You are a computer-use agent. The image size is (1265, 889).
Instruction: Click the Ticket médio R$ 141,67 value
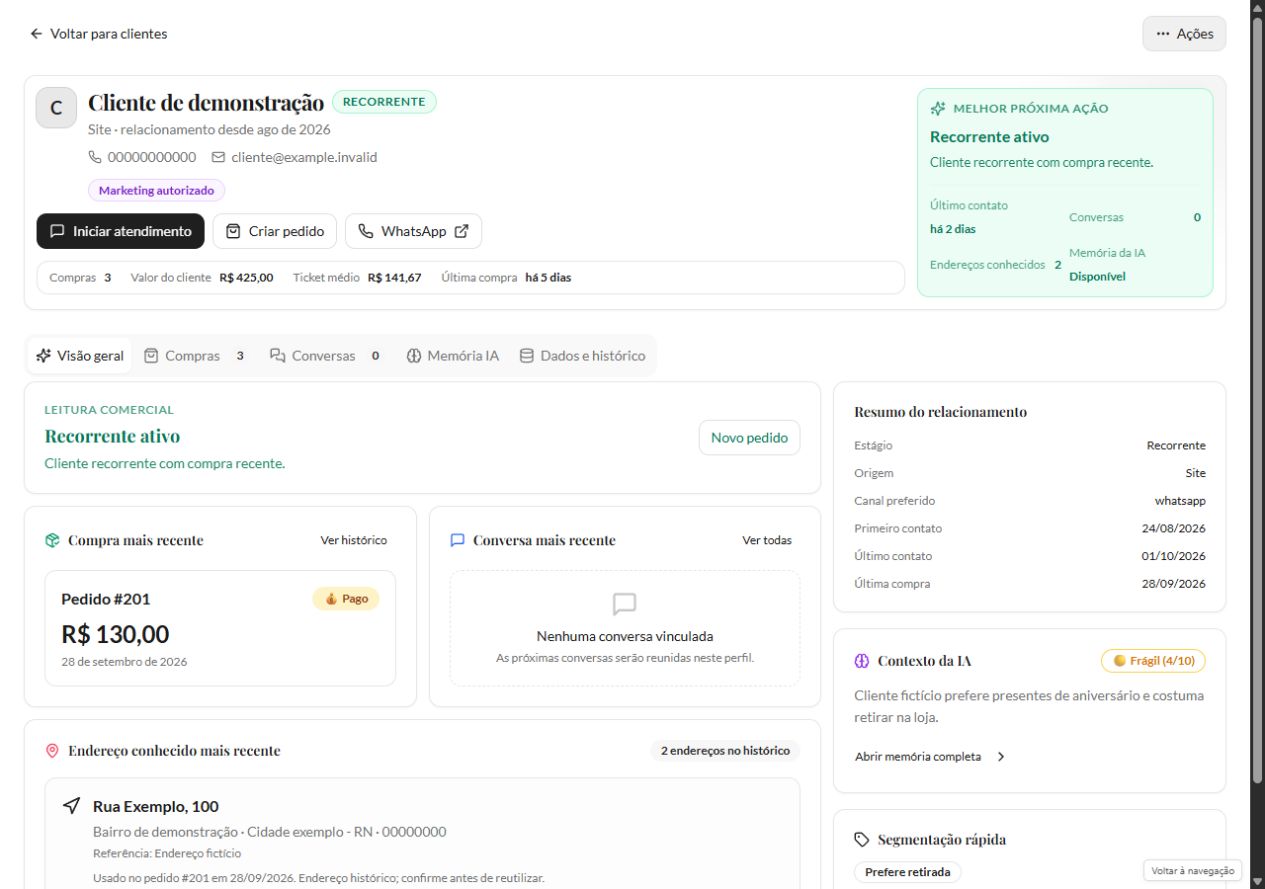(x=394, y=278)
